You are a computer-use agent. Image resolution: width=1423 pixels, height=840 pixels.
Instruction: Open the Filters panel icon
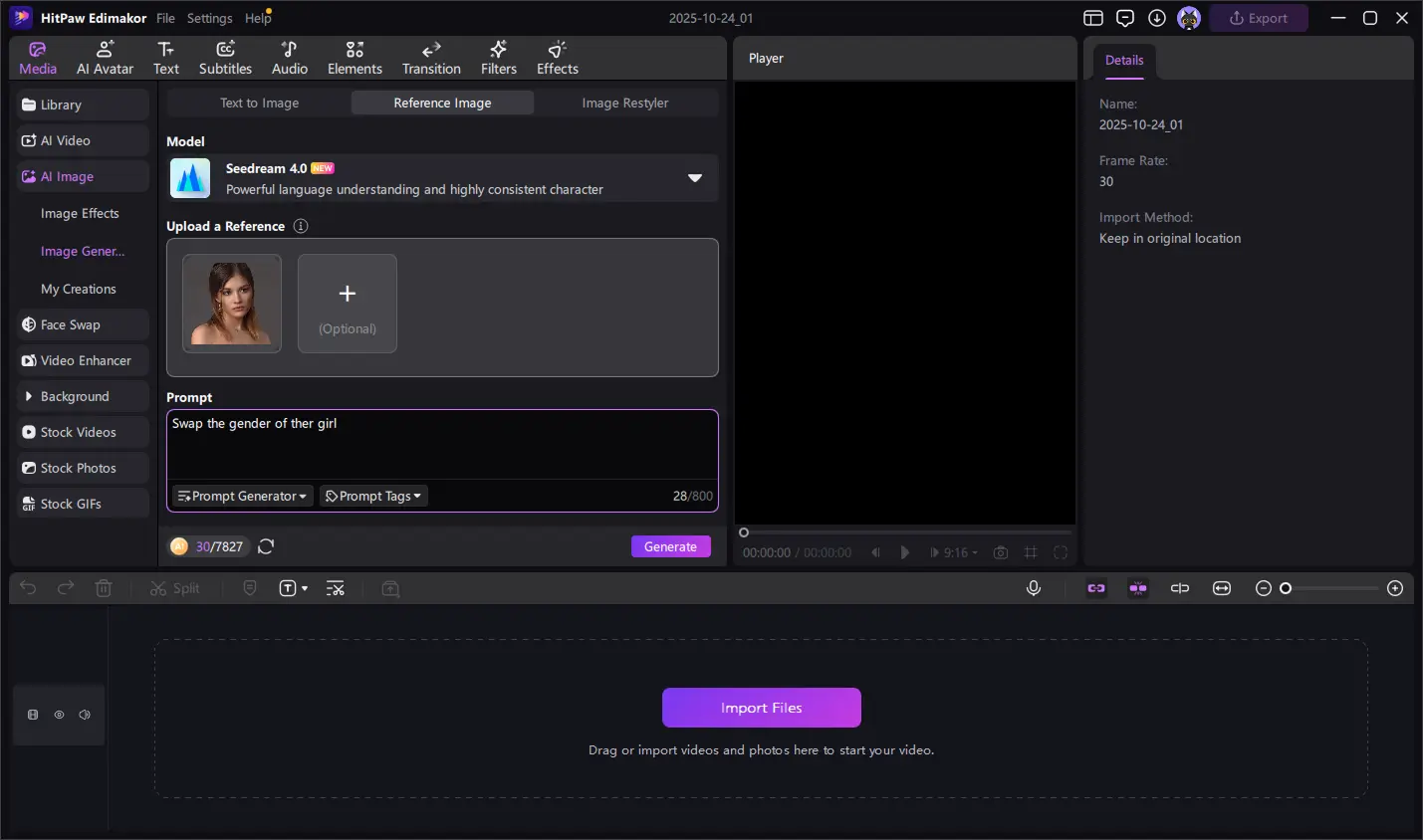(498, 58)
